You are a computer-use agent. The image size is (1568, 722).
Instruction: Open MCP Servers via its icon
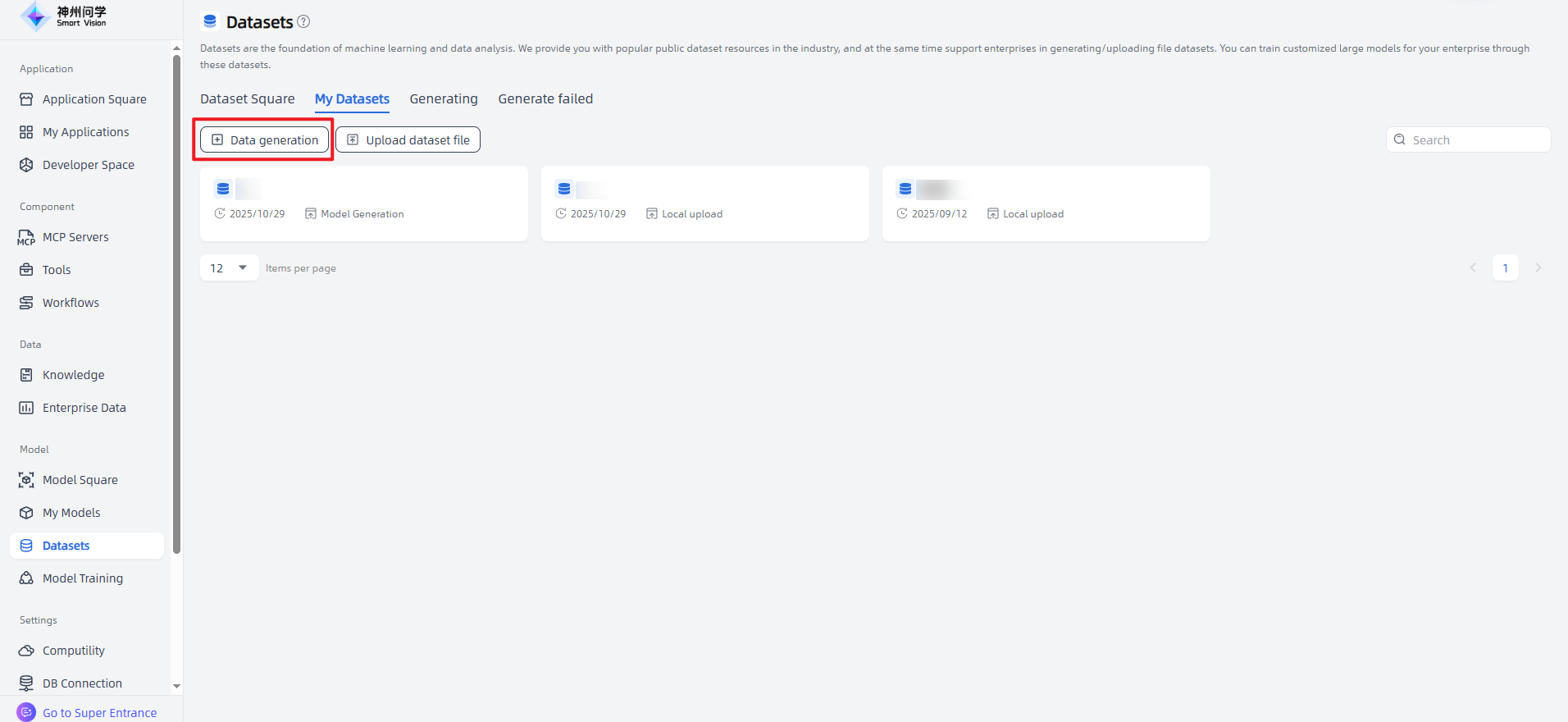pyautogui.click(x=26, y=237)
